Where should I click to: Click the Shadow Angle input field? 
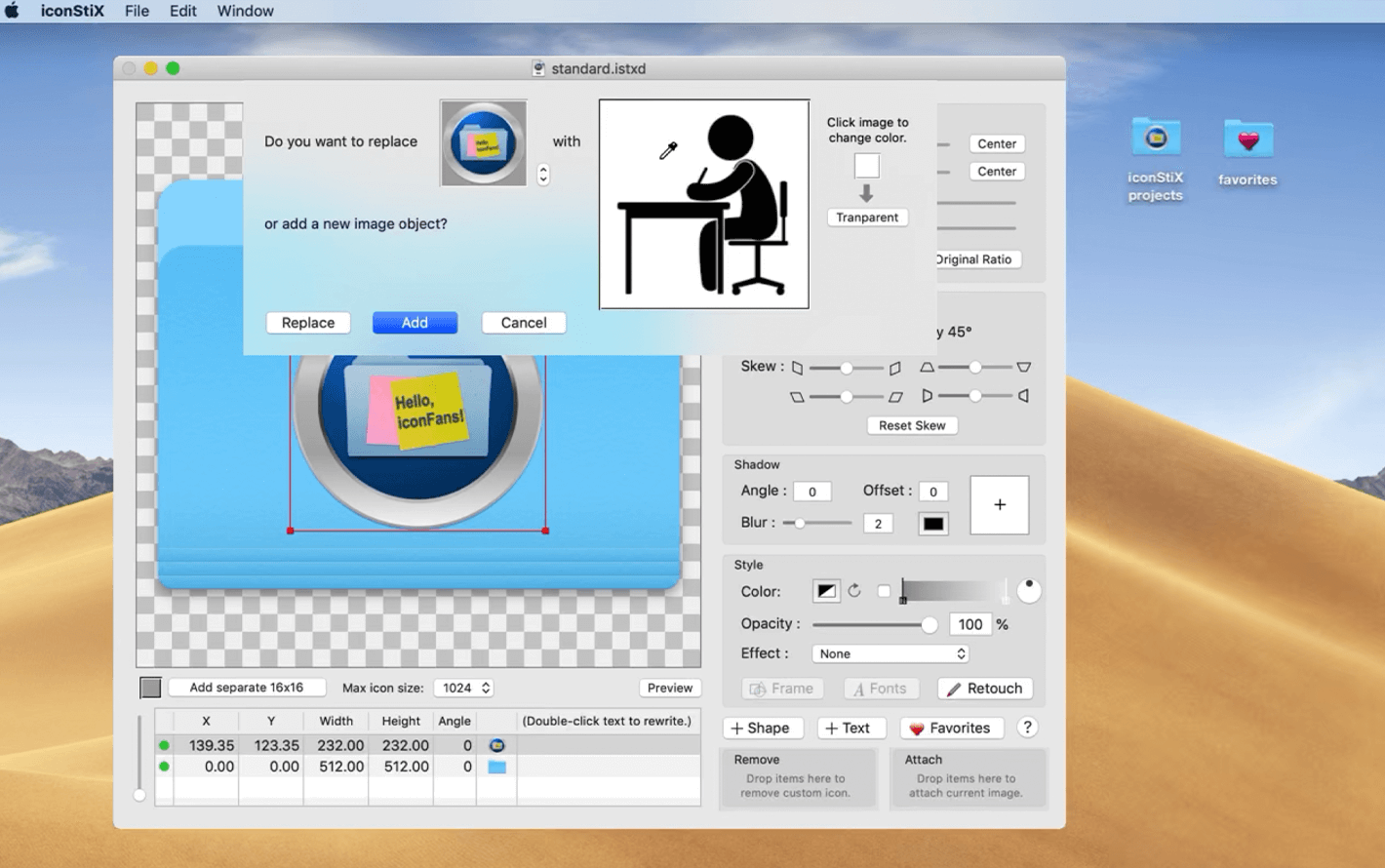tap(811, 492)
